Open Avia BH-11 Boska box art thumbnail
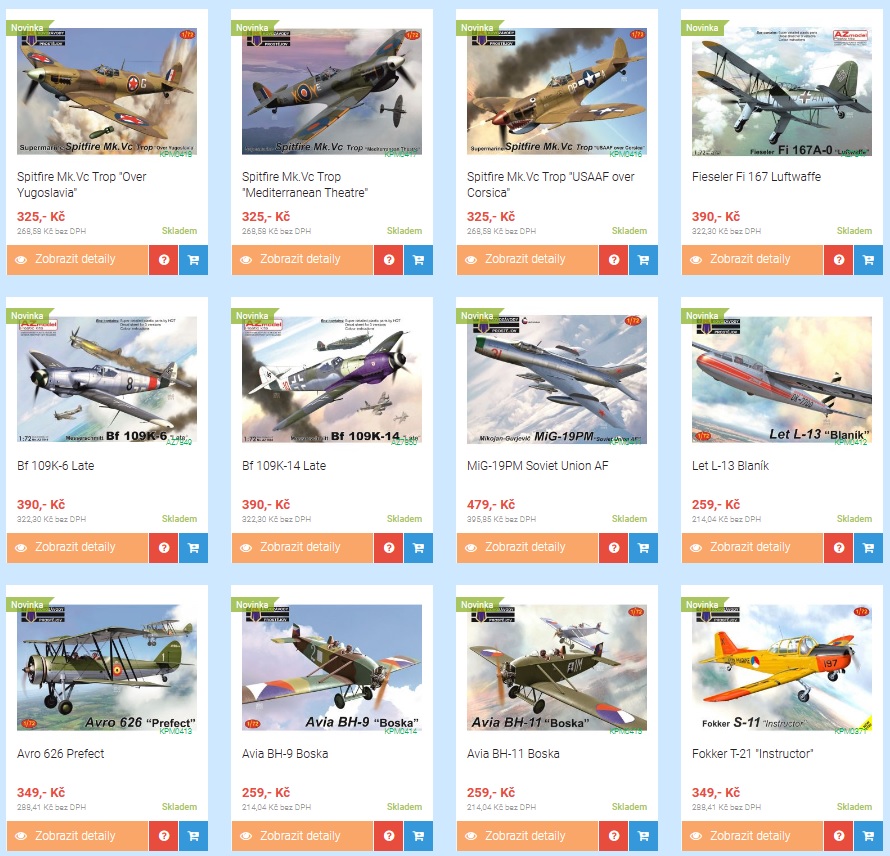Image resolution: width=890 pixels, height=856 pixels. coord(557,668)
